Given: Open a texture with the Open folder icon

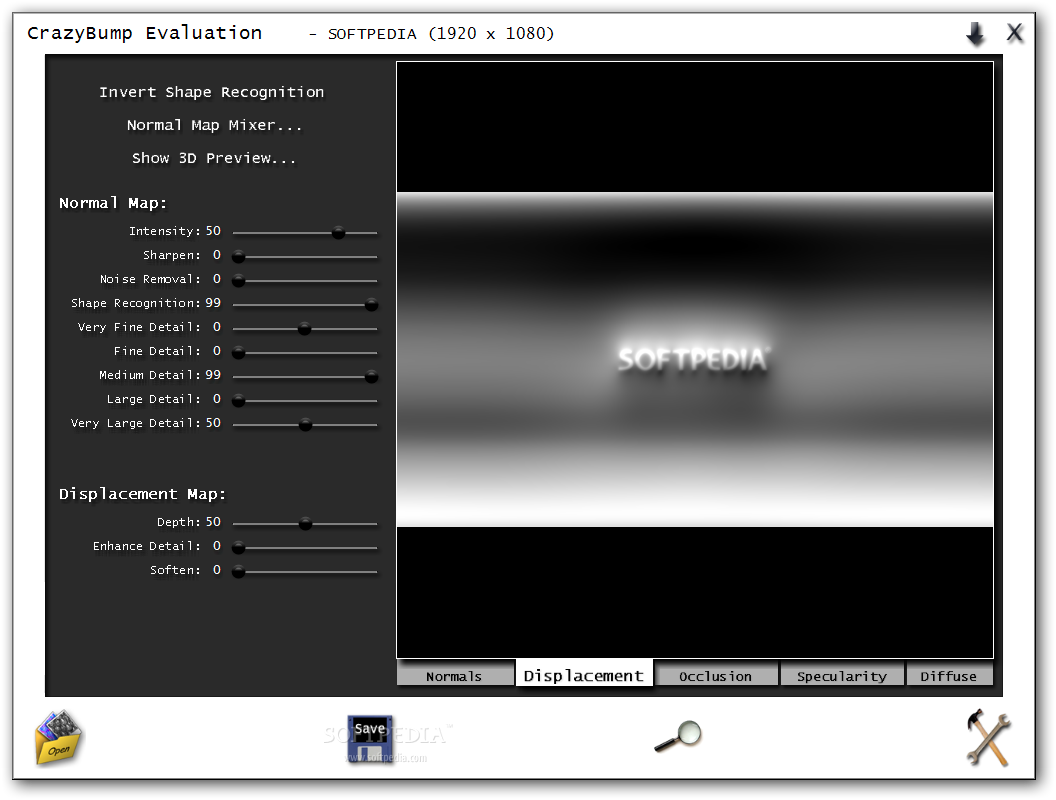Looking at the screenshot, I should tap(59, 738).
